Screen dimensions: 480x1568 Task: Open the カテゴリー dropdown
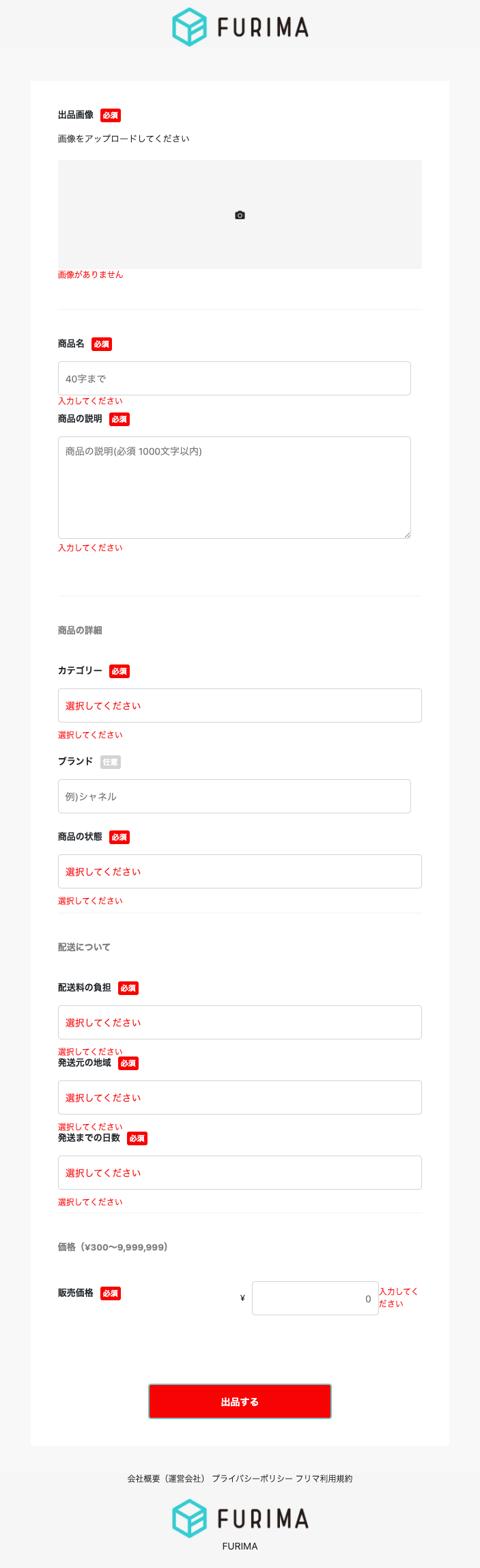240,705
